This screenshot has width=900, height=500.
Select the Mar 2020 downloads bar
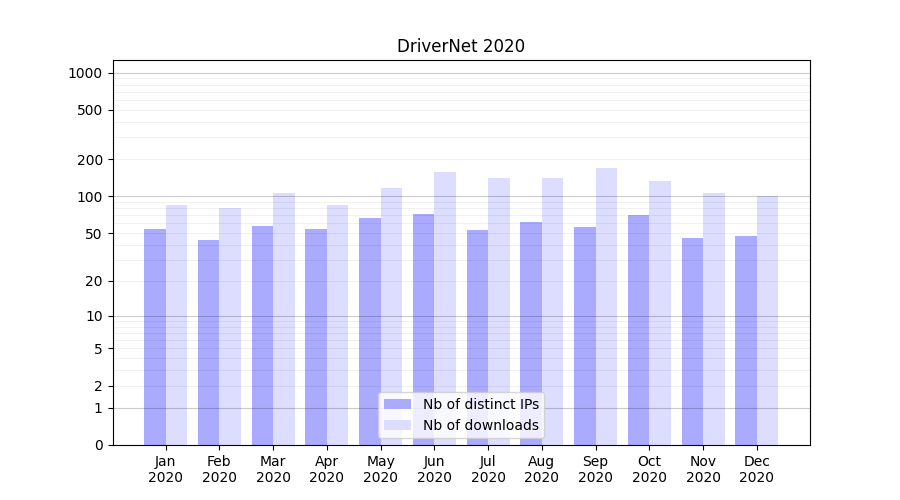pyautogui.click(x=284, y=318)
